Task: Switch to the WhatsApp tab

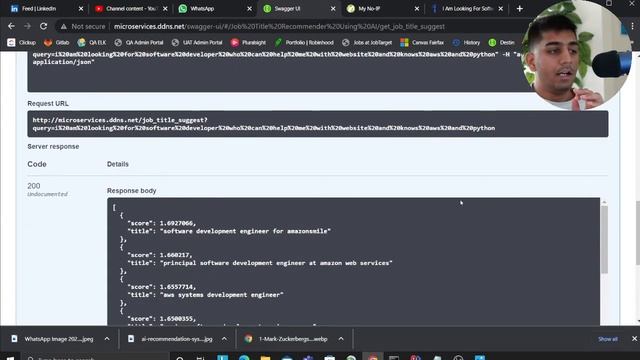Action: (x=202, y=9)
